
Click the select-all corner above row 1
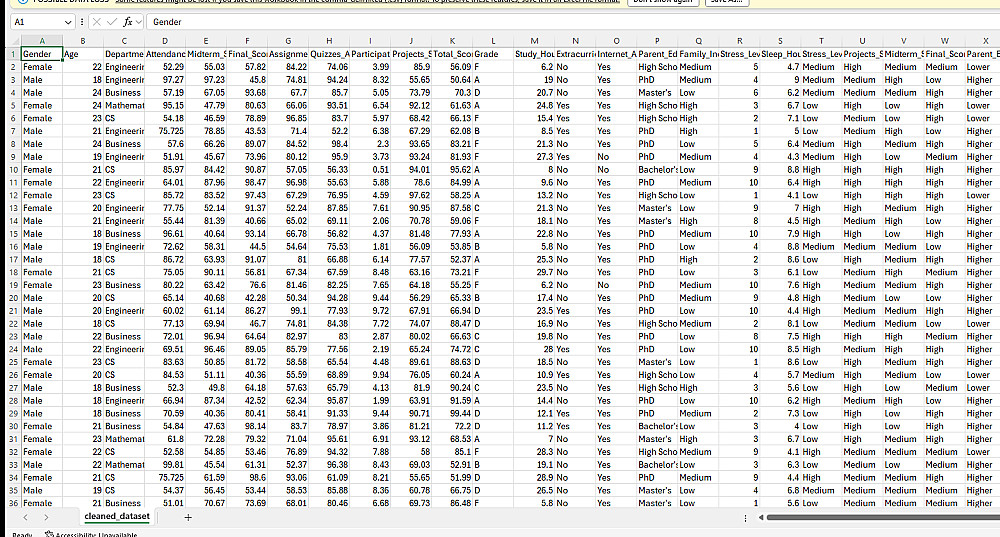pyautogui.click(x=13, y=41)
